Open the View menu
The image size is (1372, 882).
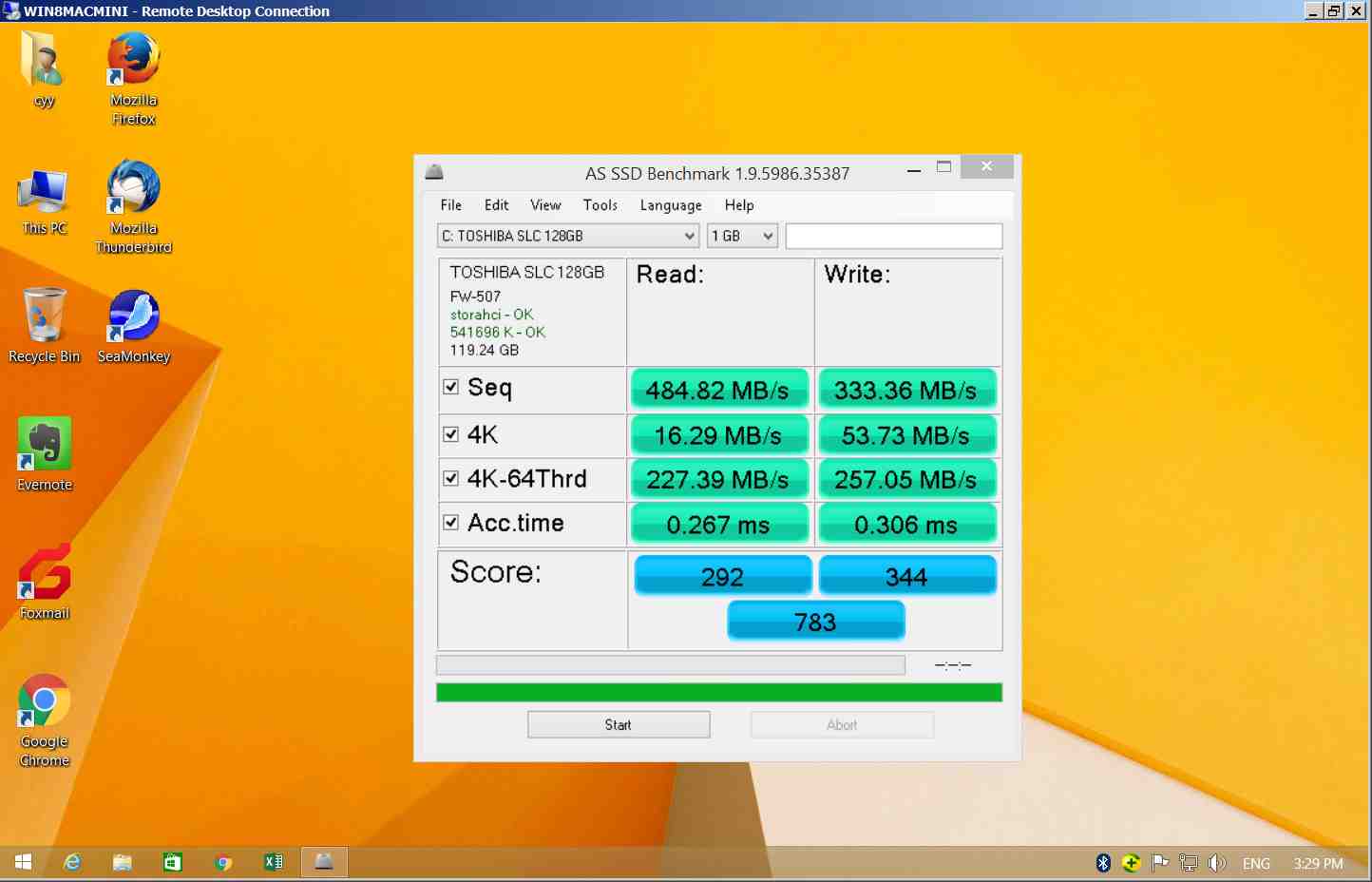[x=545, y=205]
